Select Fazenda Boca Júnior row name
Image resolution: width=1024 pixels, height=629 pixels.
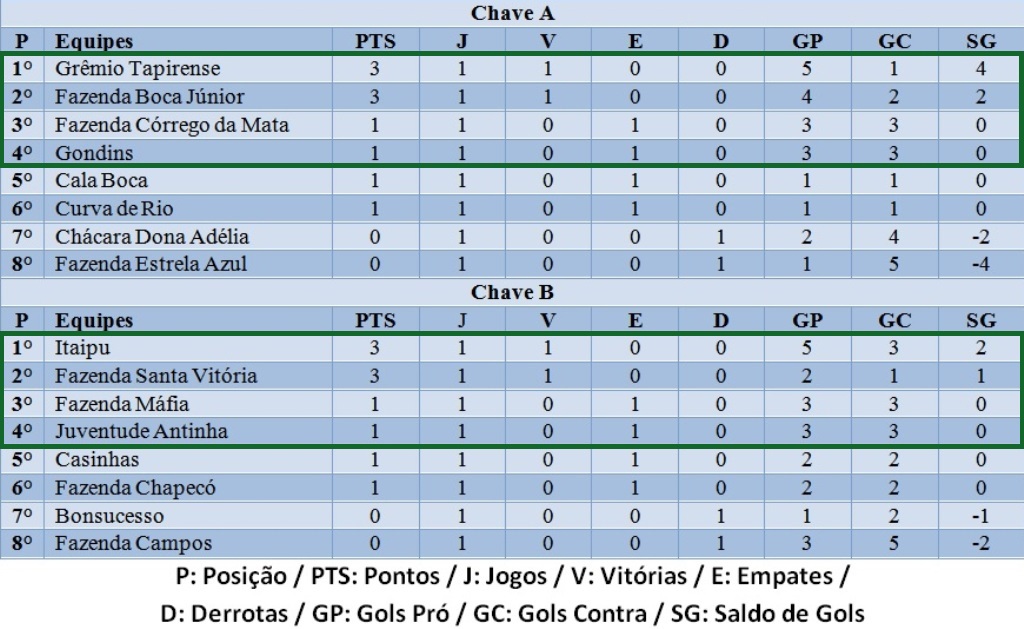pos(150,97)
